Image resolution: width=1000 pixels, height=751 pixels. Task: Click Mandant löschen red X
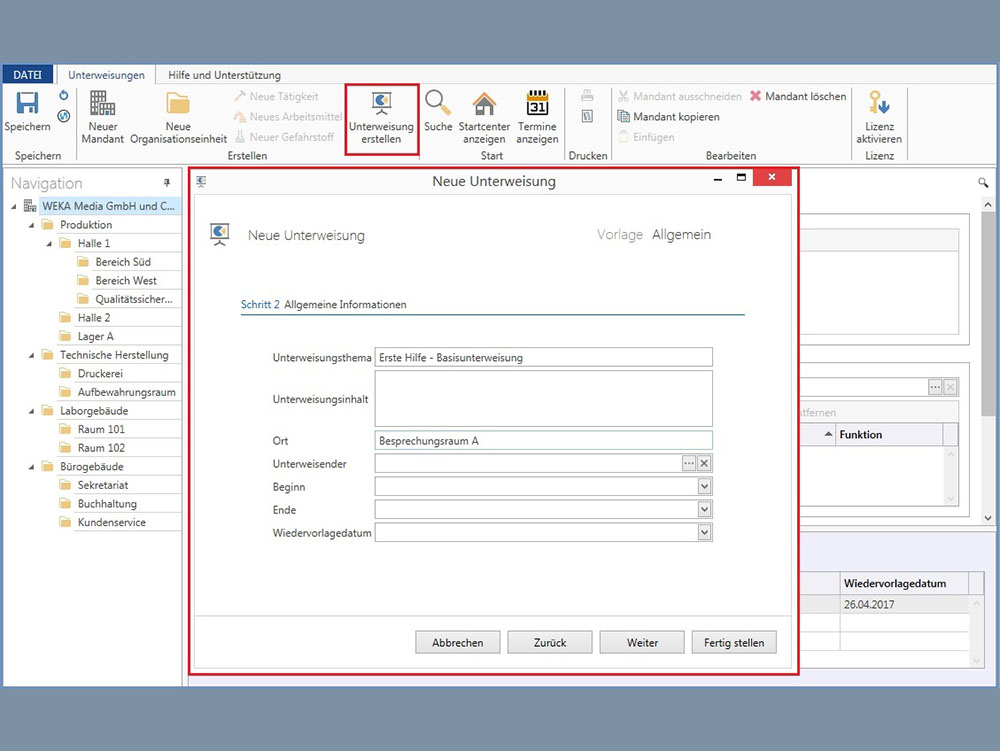click(757, 97)
